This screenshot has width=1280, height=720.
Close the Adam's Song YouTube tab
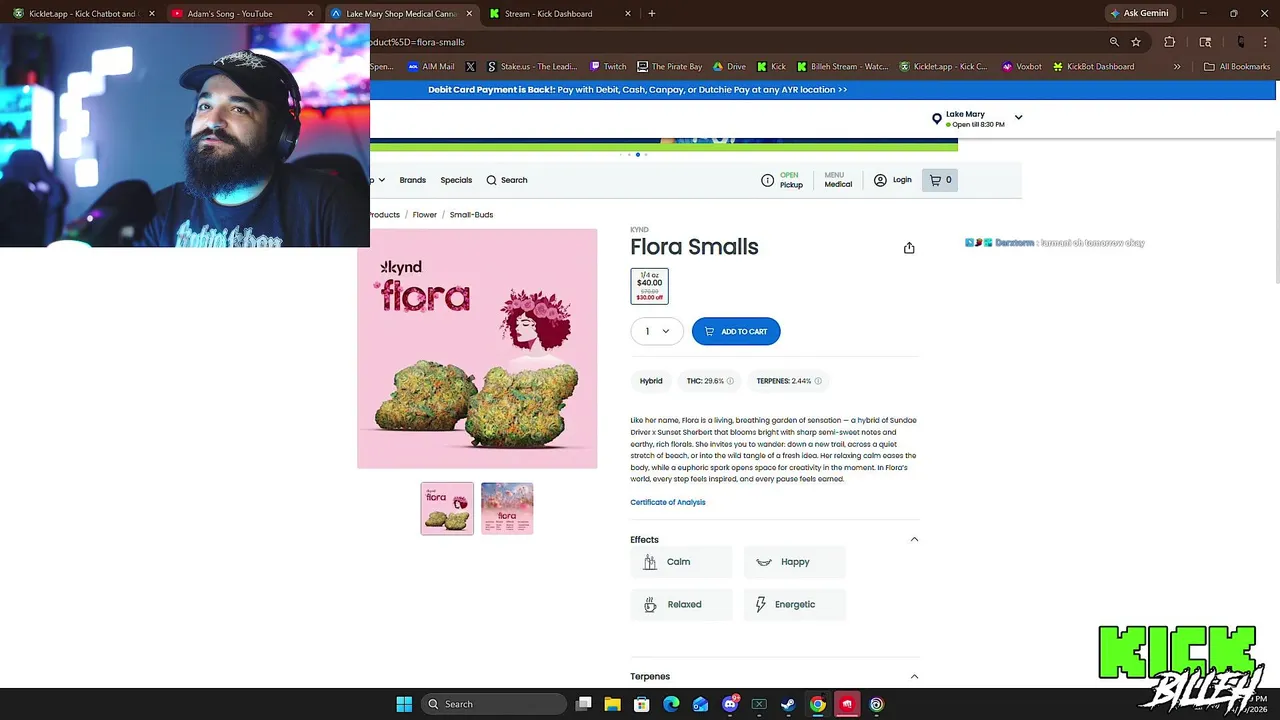click(310, 13)
